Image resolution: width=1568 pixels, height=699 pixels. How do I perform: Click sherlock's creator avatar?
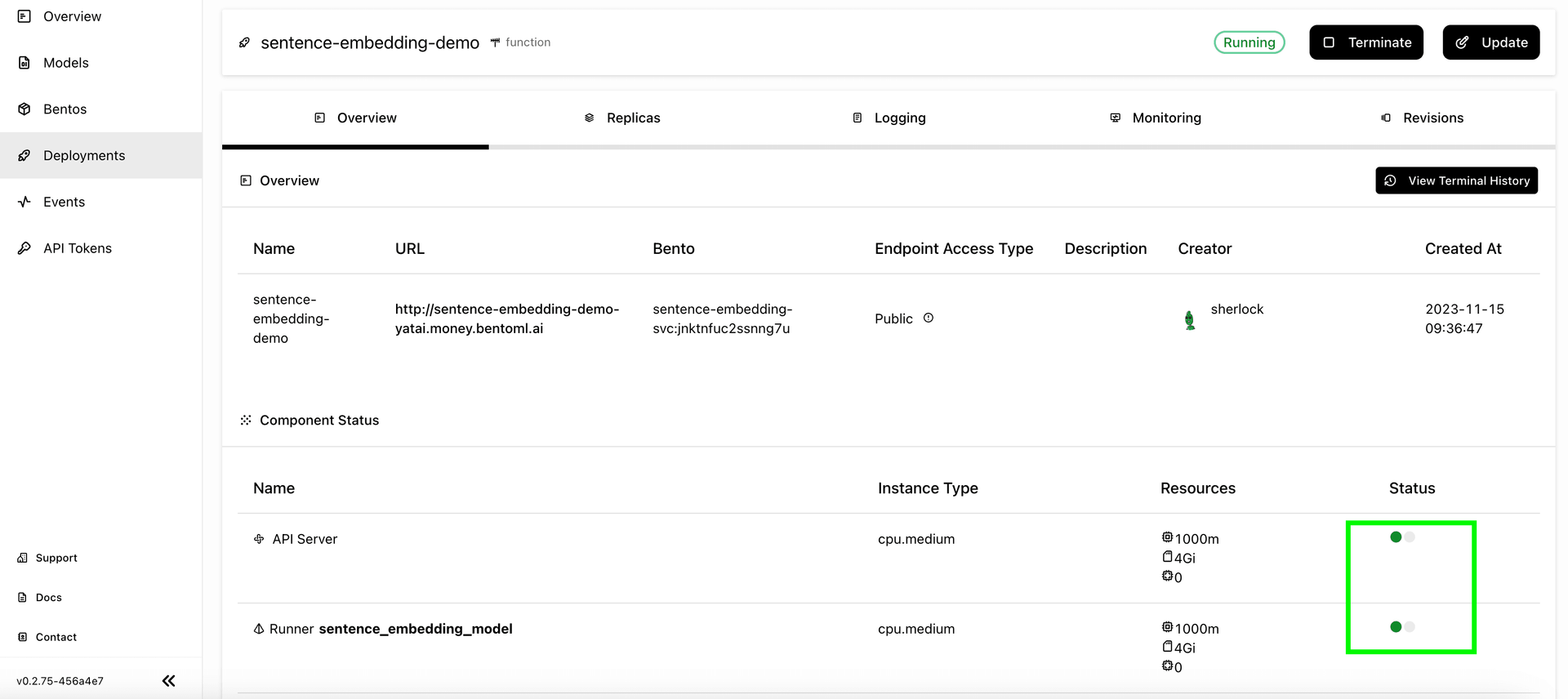1190,320
